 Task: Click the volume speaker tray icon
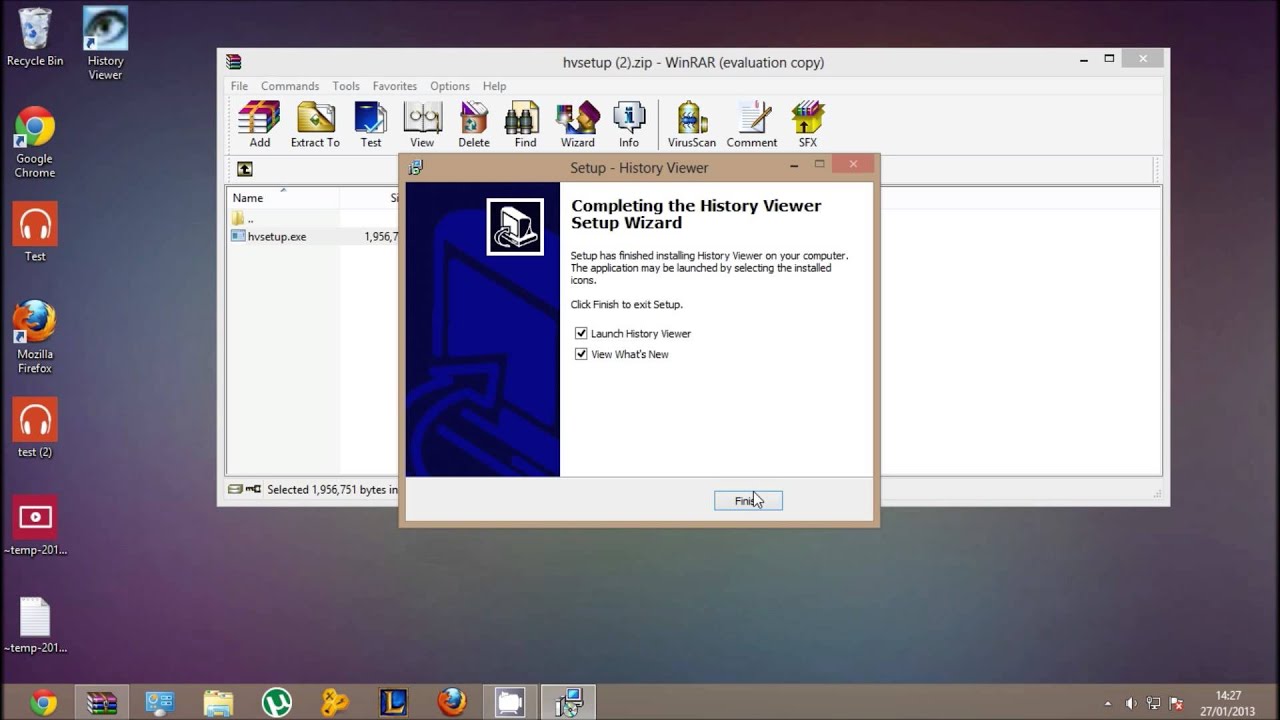tap(1131, 704)
